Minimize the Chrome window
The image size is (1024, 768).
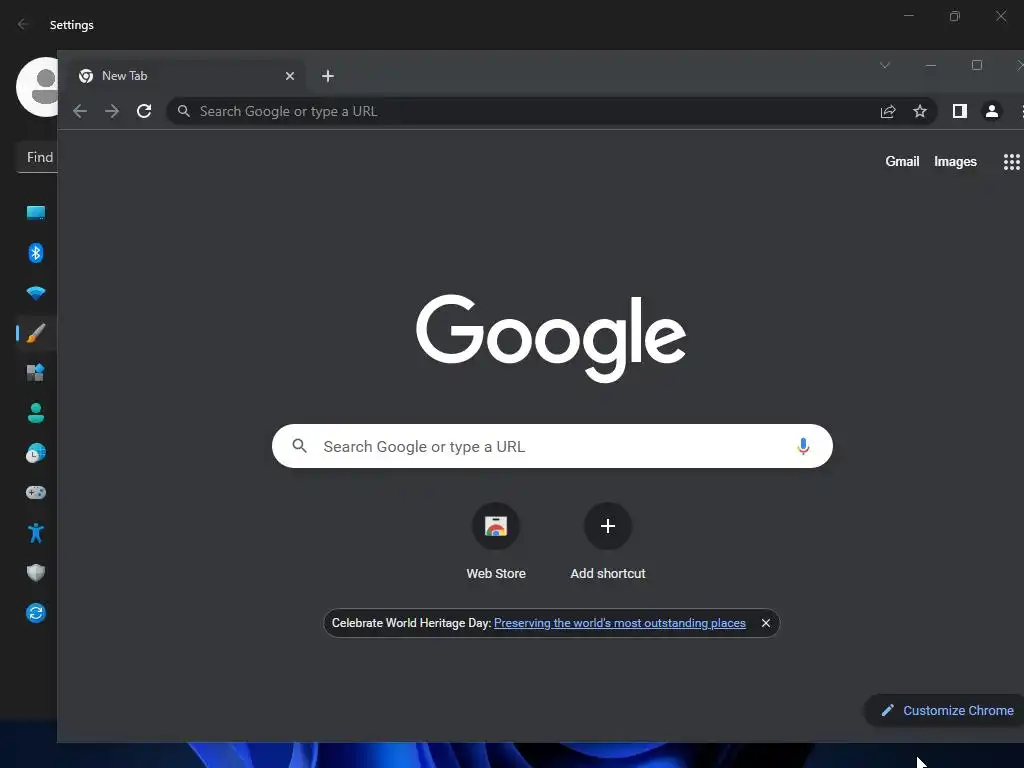[931, 65]
